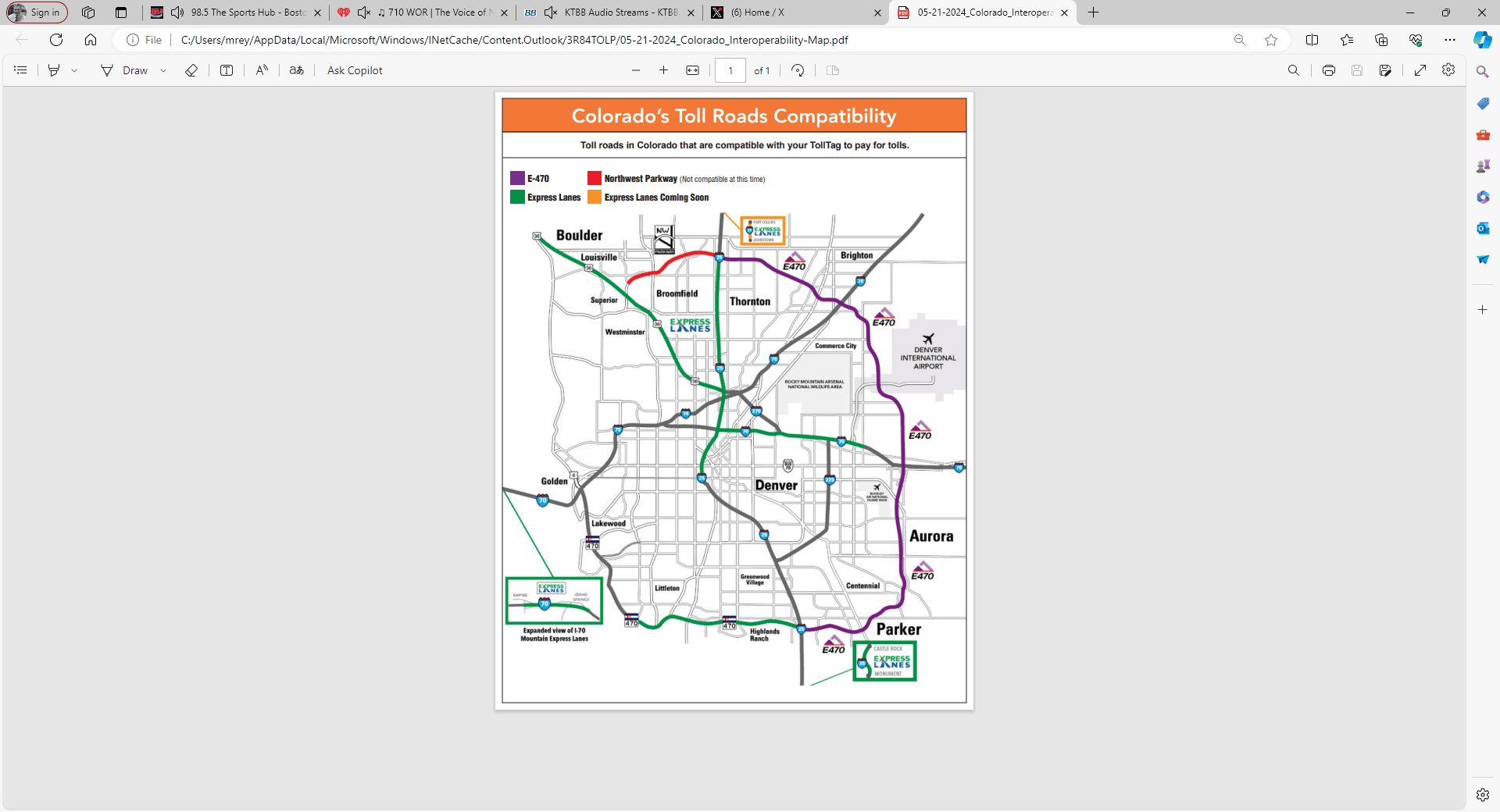This screenshot has width=1500, height=812.
Task: Expand the Highlight color options arrow
Action: point(74,70)
